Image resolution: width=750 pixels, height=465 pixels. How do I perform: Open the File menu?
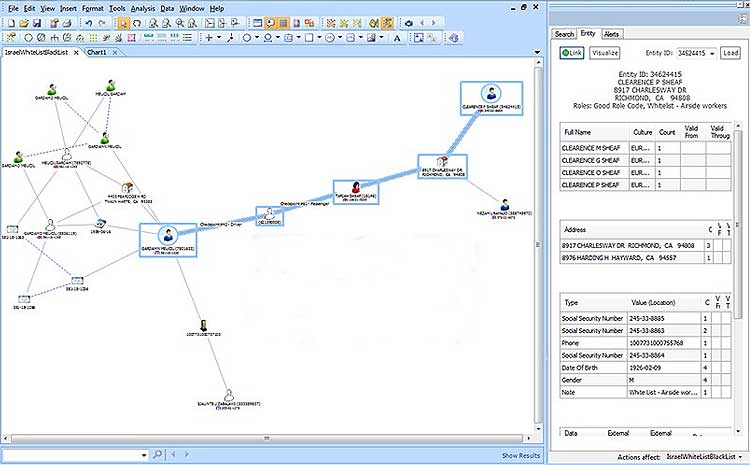pyautogui.click(x=12, y=9)
